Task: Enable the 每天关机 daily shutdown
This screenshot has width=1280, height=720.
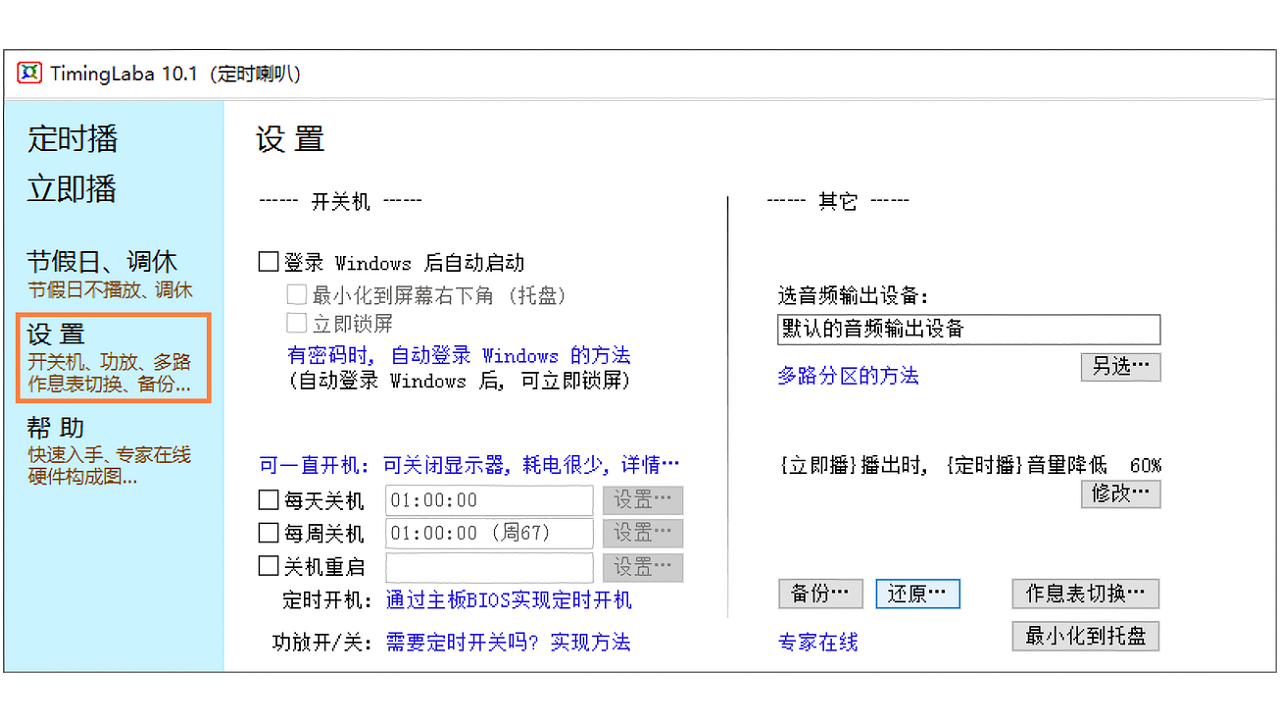Action: coord(268,498)
